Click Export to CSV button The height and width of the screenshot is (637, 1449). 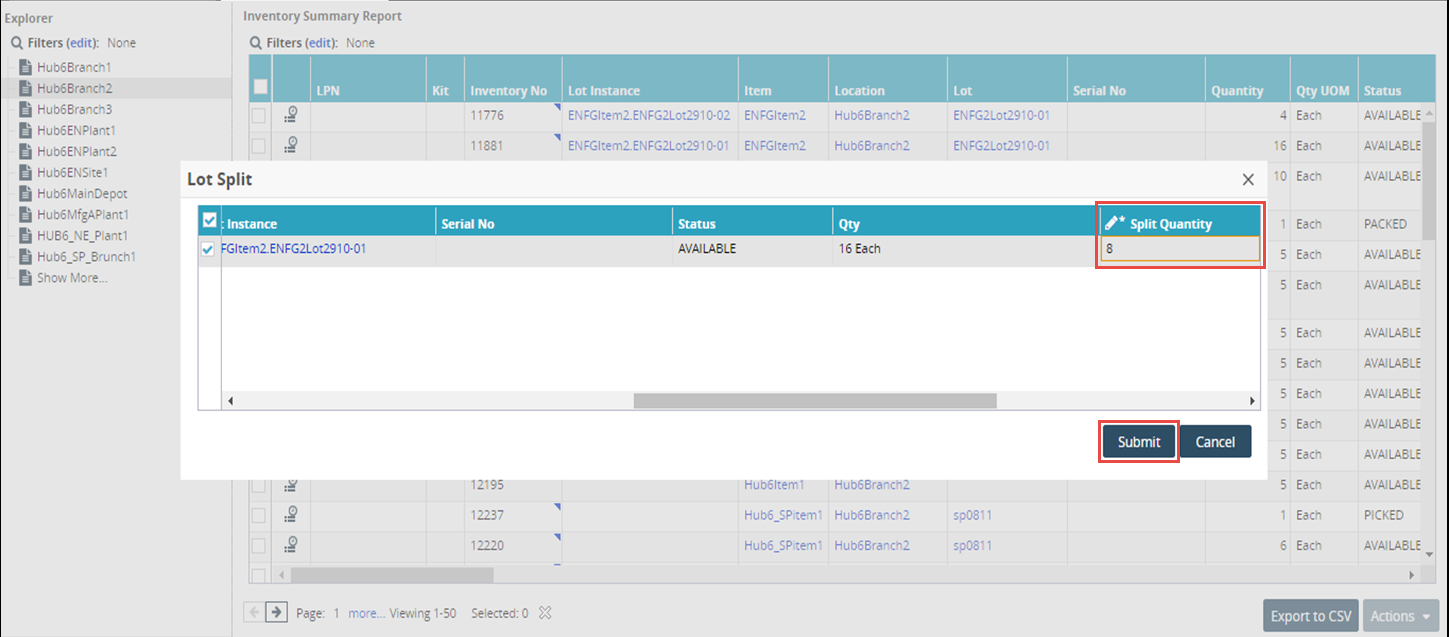pyautogui.click(x=1311, y=616)
